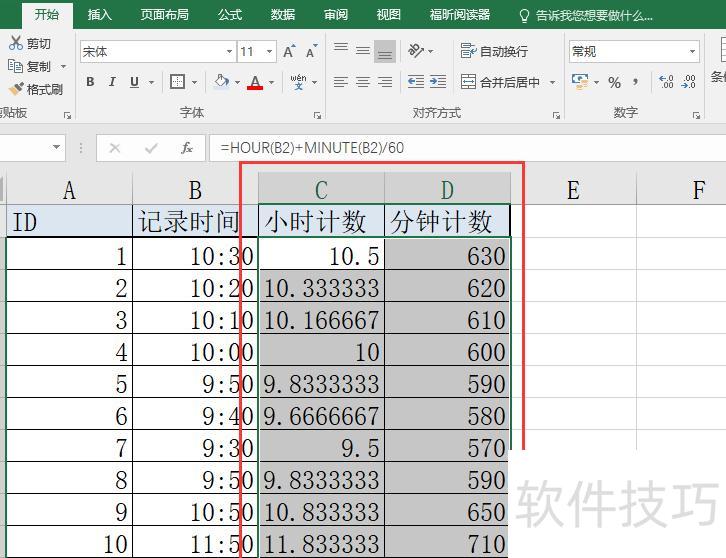Apply comma style
726x558 pixels.
coord(636,82)
